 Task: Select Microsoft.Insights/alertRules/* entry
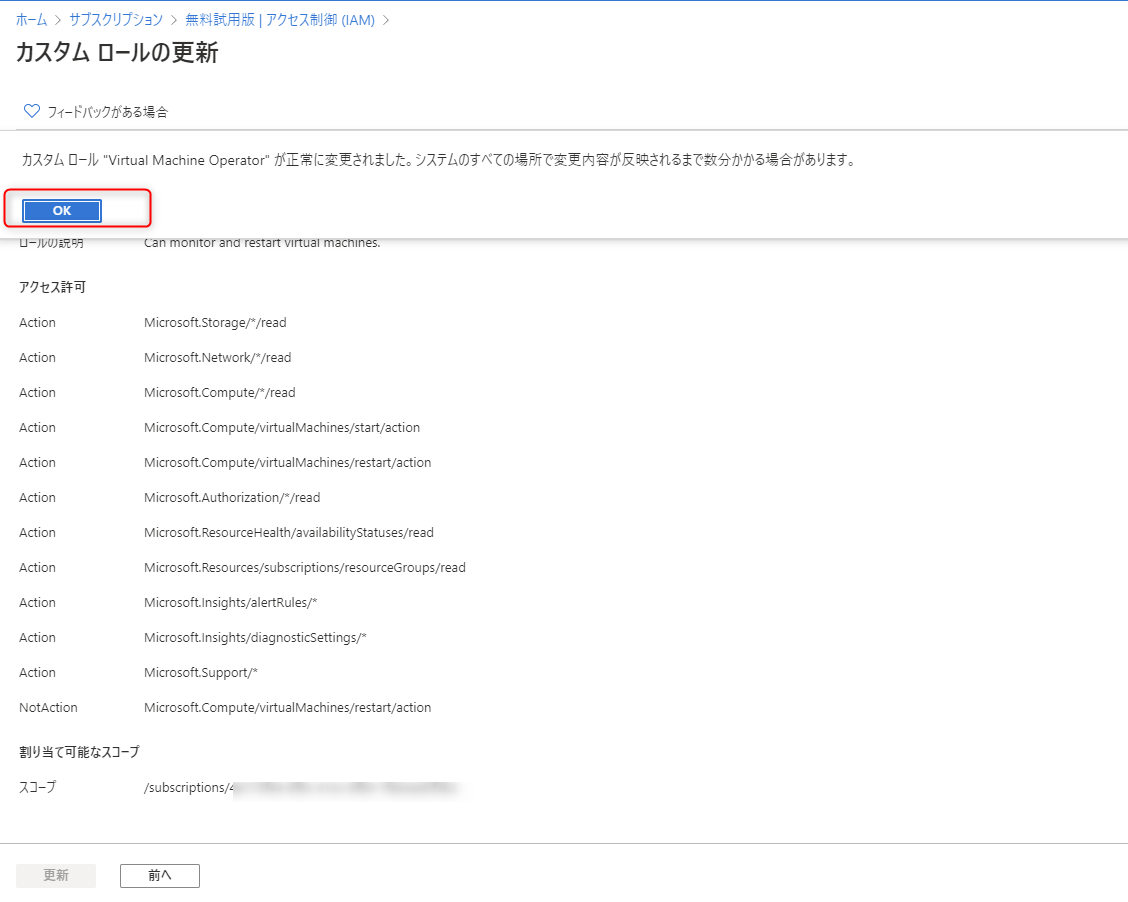230,603
